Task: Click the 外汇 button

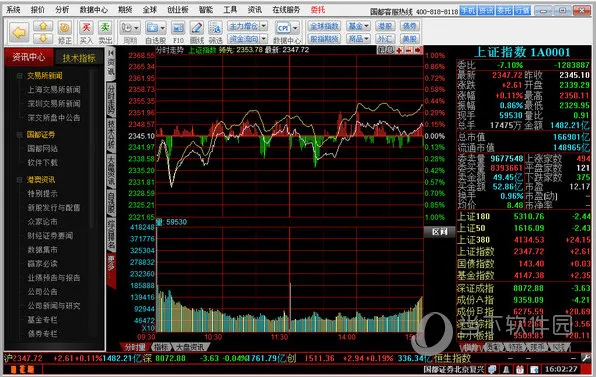Action: tap(385, 38)
